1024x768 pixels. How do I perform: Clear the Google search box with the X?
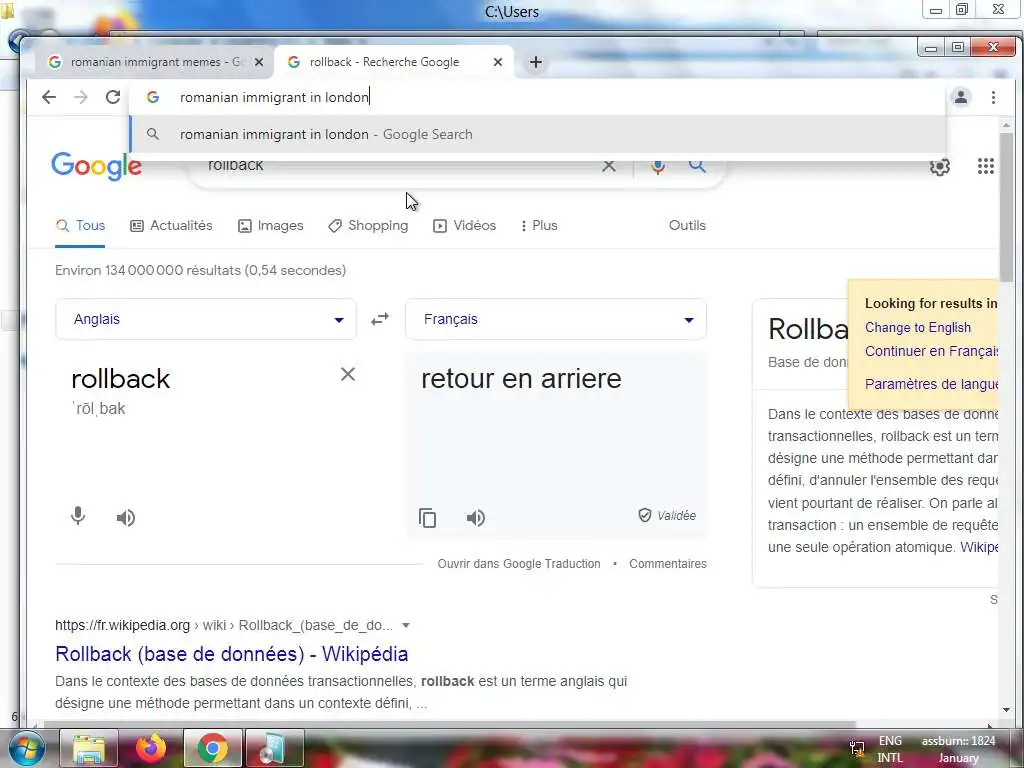609,166
